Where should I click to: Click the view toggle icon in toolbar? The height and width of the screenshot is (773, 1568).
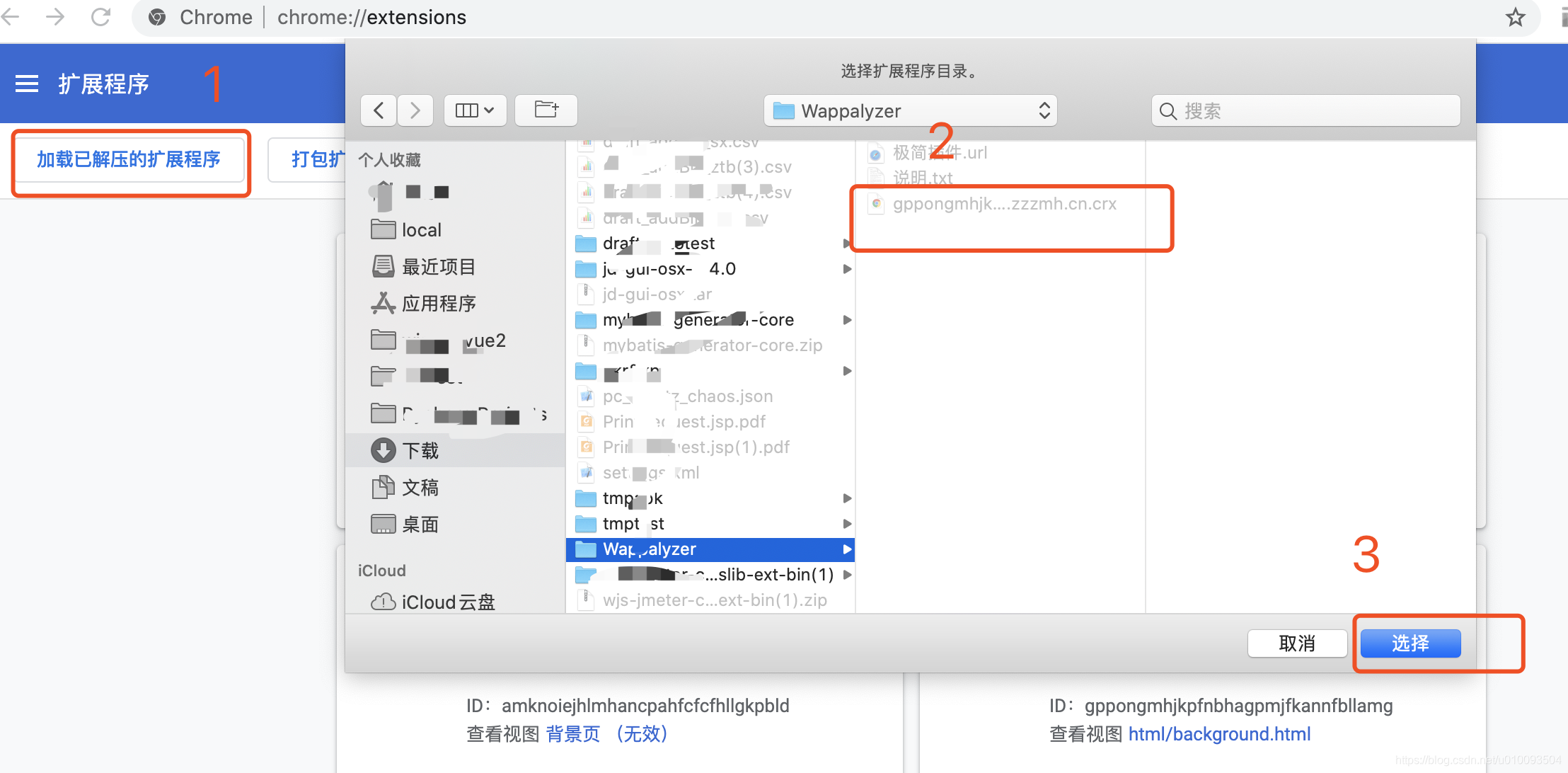472,110
